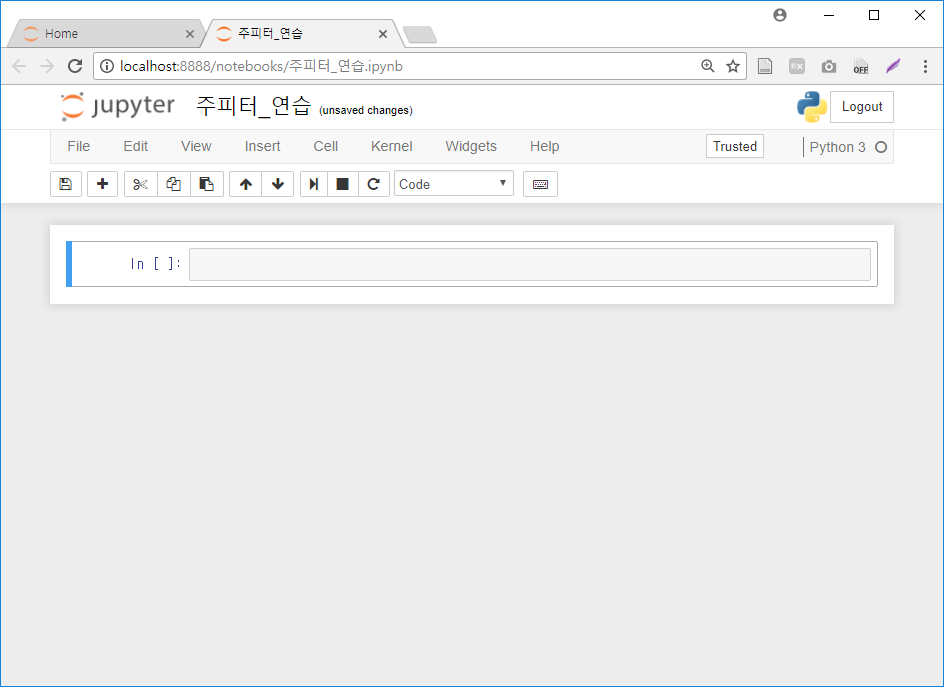Switch to the Home browser tab
This screenshot has height=687, width=944.
[x=106, y=34]
